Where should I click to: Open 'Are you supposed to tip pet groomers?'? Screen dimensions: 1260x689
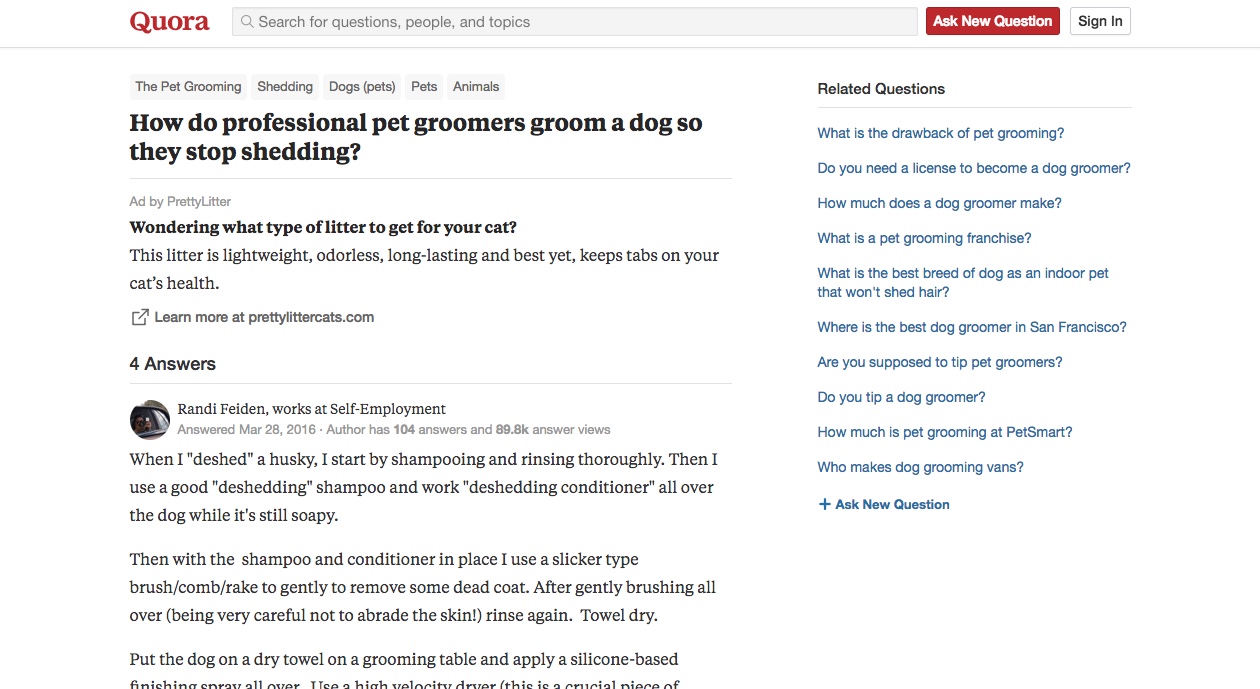(939, 362)
